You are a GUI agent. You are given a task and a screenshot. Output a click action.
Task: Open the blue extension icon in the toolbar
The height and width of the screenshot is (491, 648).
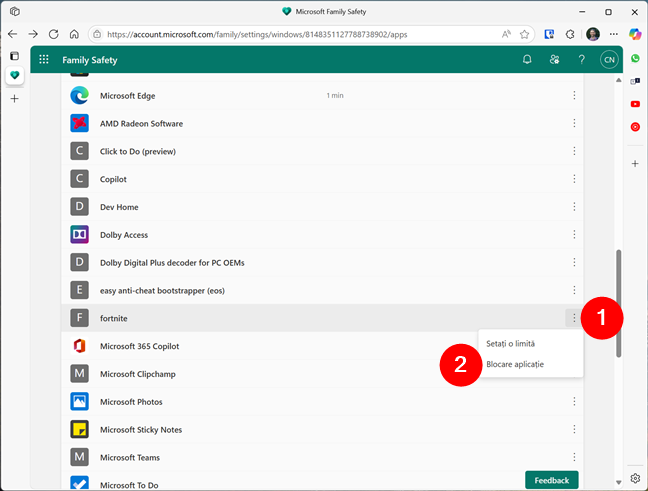549,34
